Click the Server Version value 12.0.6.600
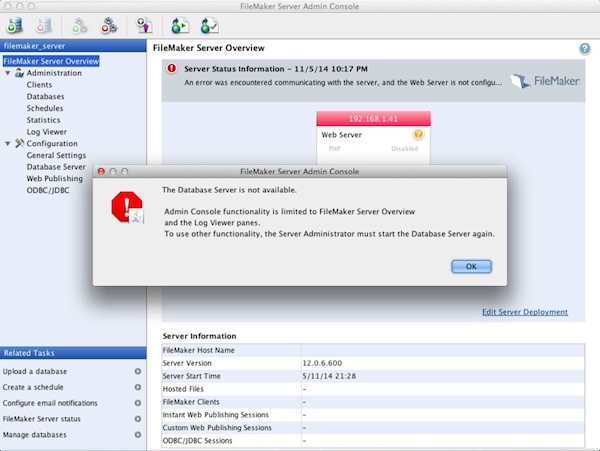Image resolution: width=600 pixels, height=451 pixels. [x=322, y=363]
